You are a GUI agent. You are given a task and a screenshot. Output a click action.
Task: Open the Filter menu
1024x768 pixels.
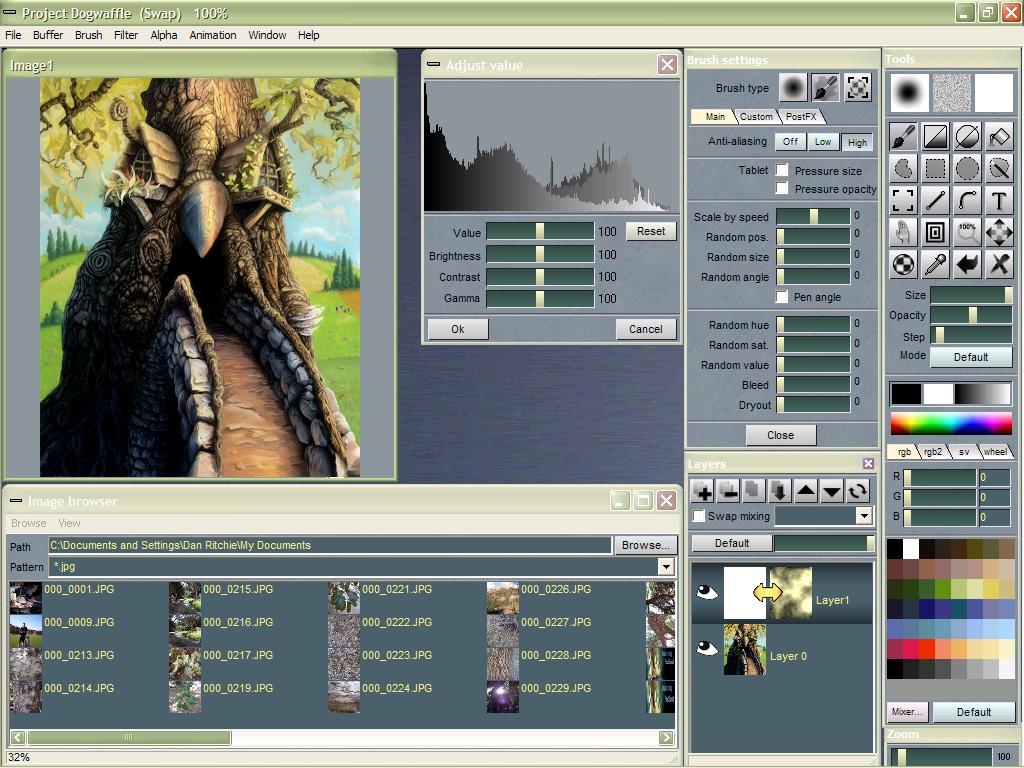pos(126,35)
